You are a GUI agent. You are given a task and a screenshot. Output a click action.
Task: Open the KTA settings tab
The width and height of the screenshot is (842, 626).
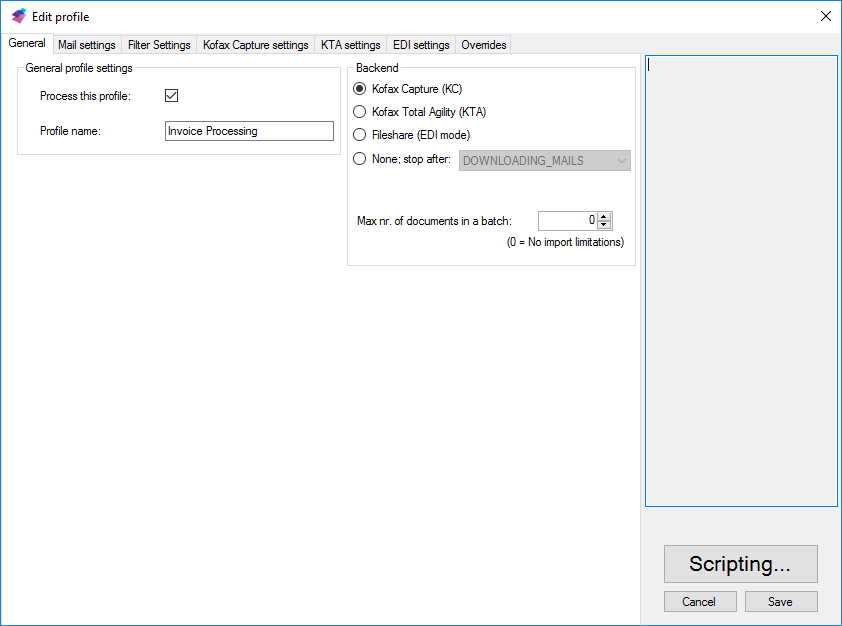[350, 45]
